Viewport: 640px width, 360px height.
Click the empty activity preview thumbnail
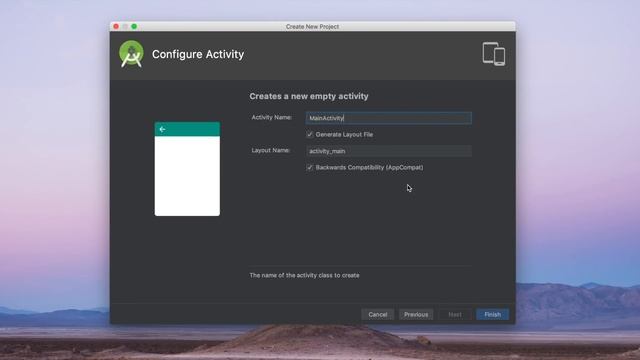coord(187,169)
